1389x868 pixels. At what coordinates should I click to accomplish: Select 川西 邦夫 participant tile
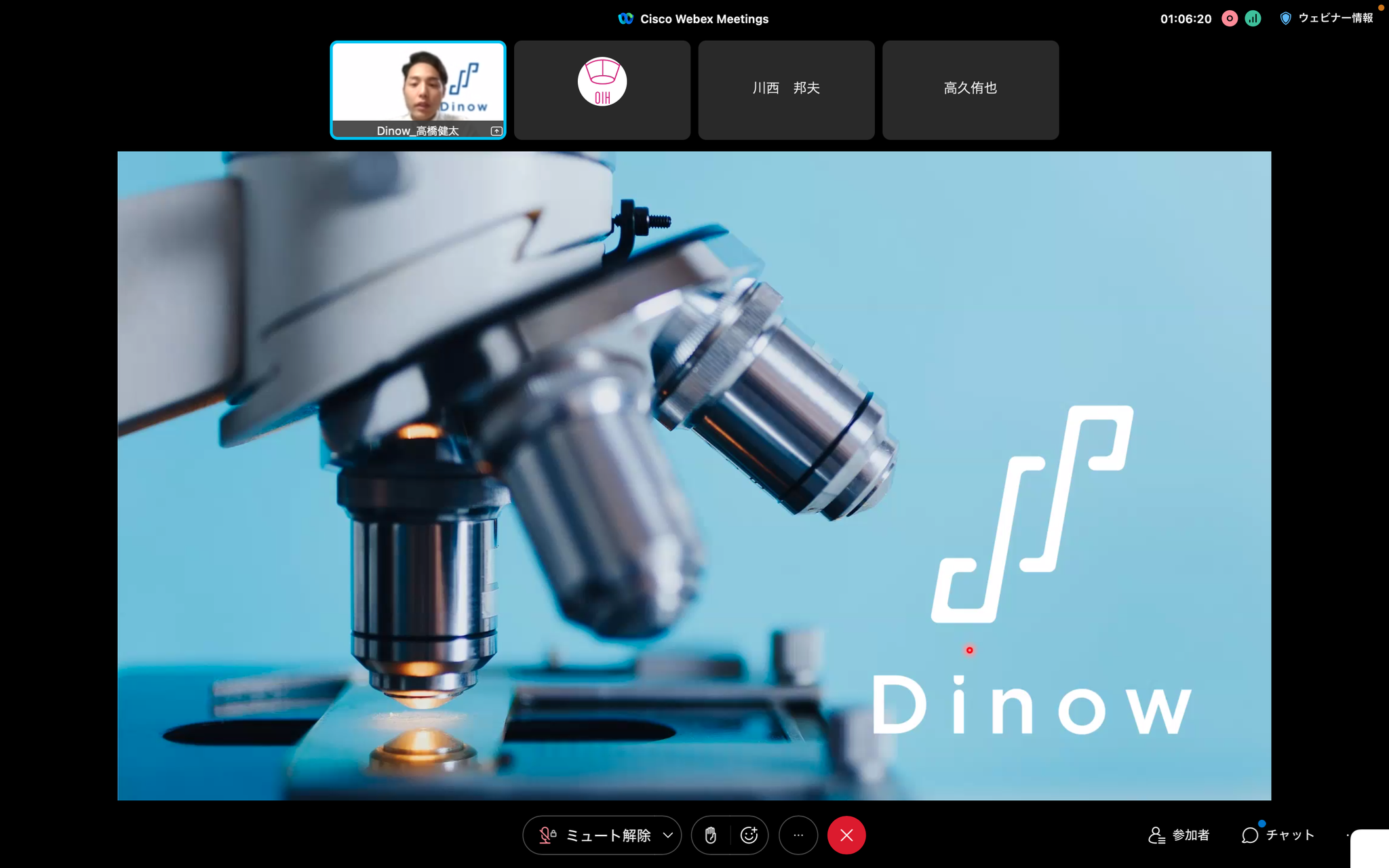(x=786, y=90)
